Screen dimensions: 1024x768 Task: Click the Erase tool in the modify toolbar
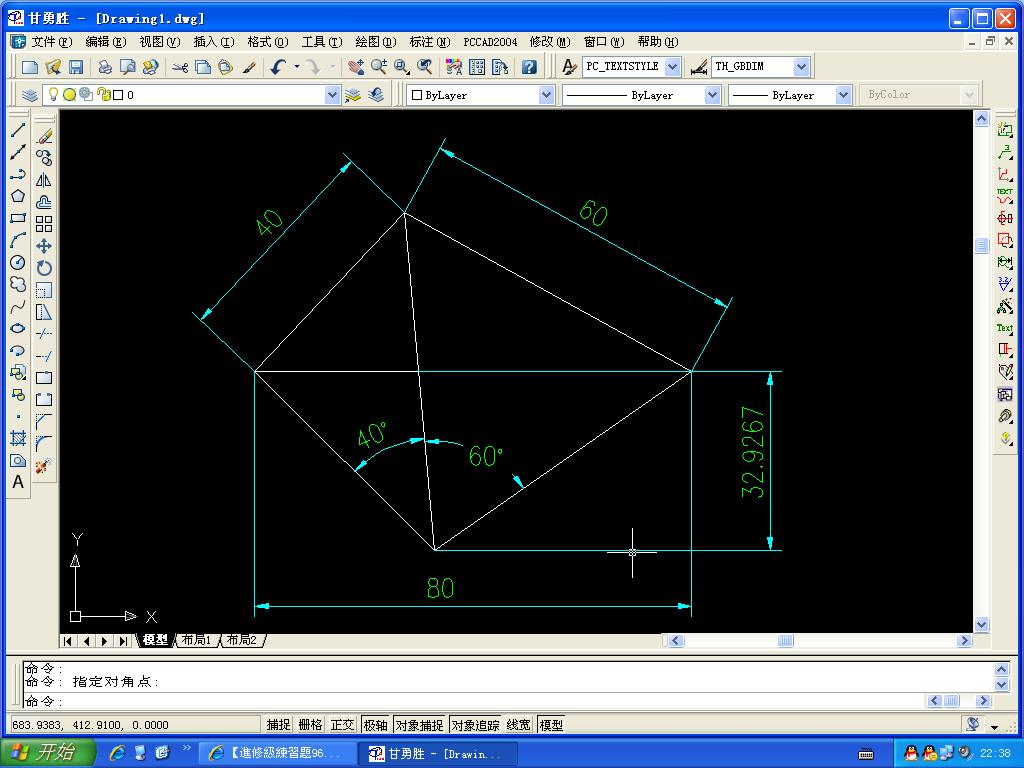coord(44,136)
